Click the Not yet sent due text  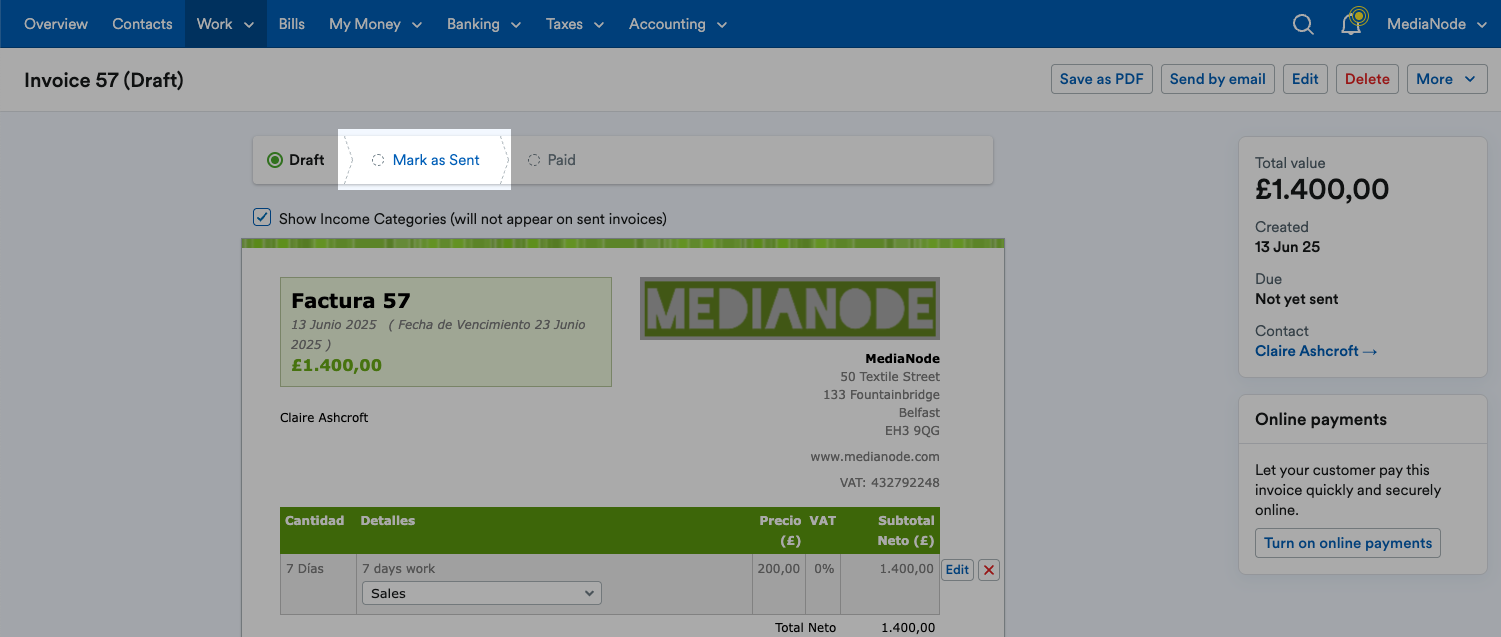pos(1297,299)
